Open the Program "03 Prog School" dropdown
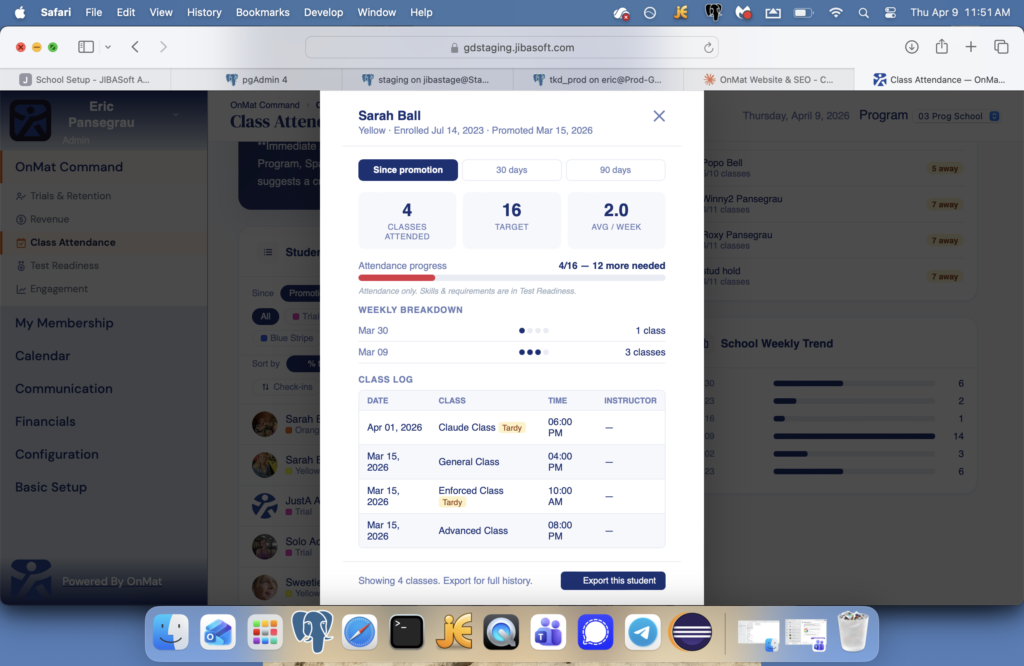Screen dimensions: 1024x666 (957, 116)
